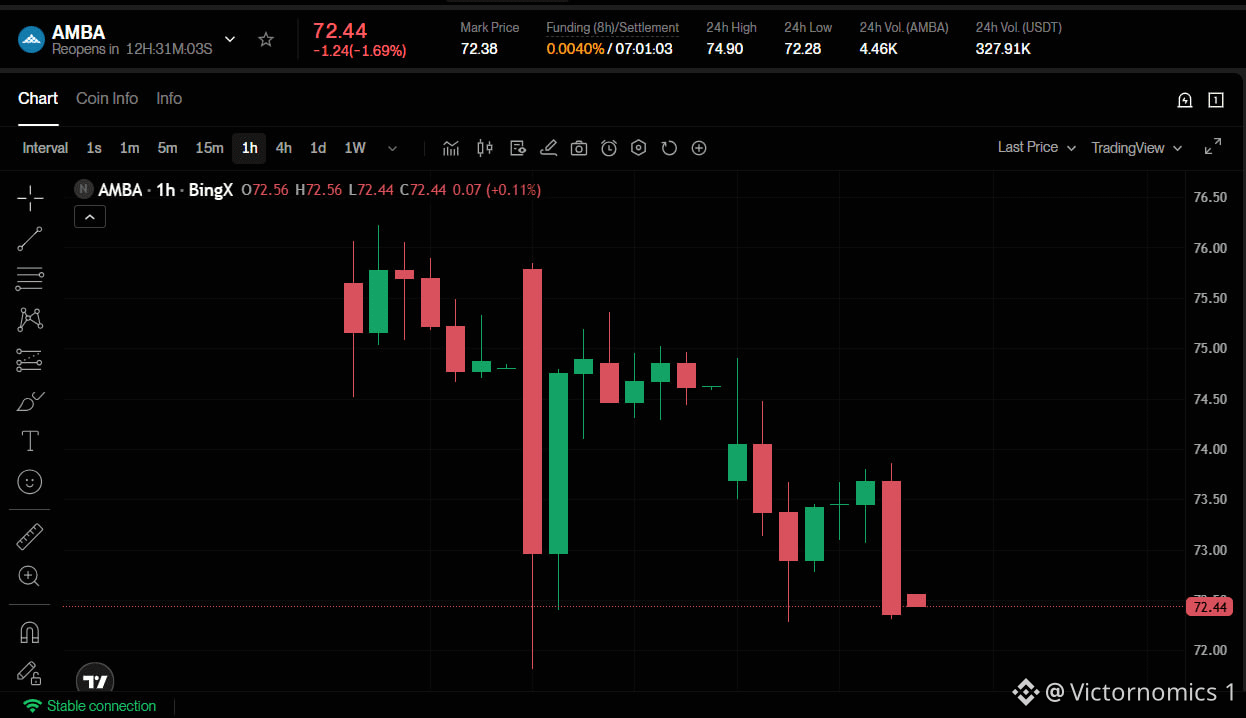This screenshot has width=1246, height=718.
Task: Open the Info tab
Action: click(x=169, y=98)
